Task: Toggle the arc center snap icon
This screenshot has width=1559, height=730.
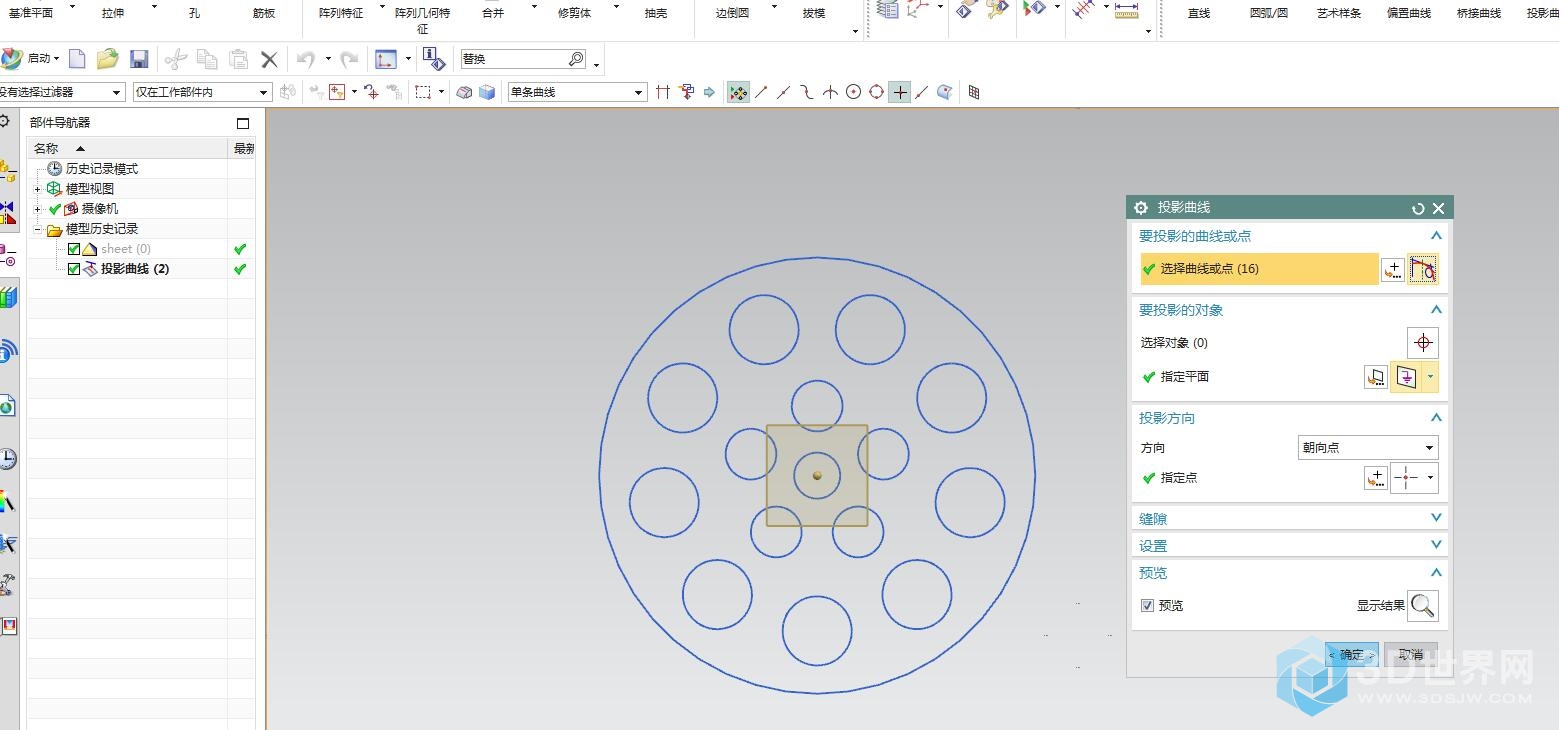Action: pyautogui.click(x=853, y=92)
